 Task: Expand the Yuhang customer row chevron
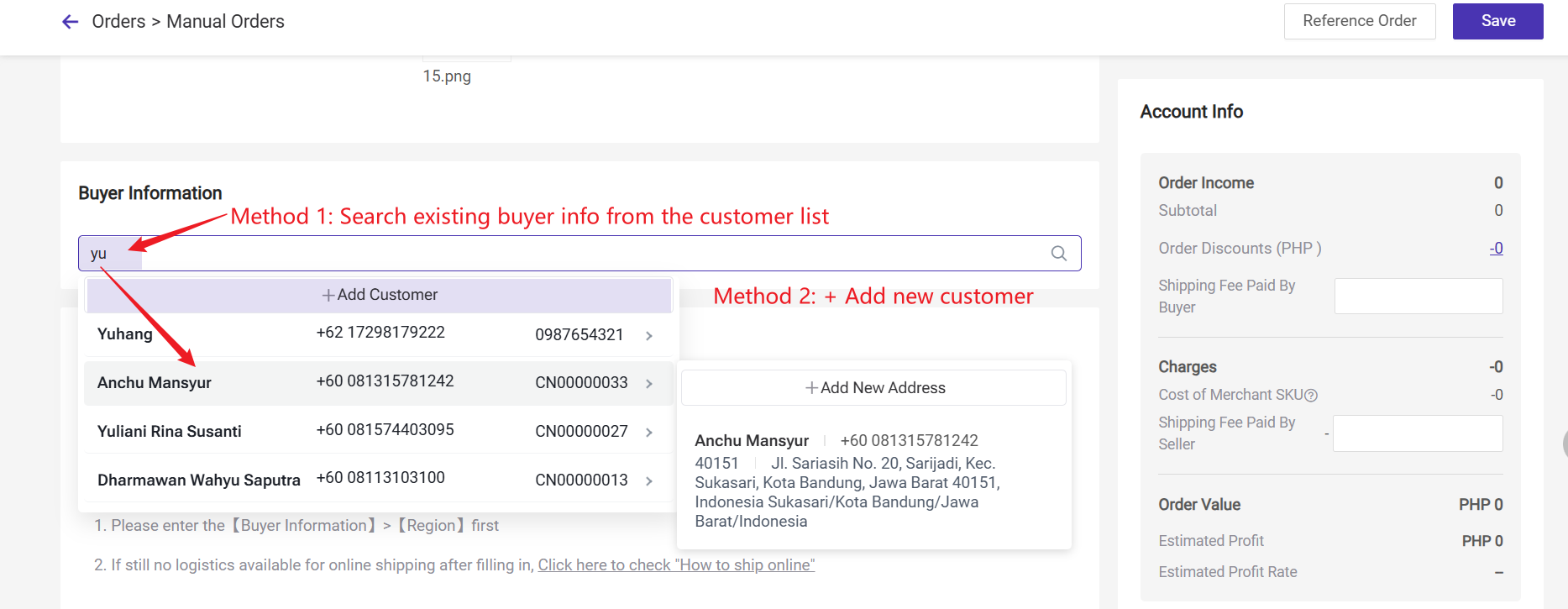(x=649, y=336)
